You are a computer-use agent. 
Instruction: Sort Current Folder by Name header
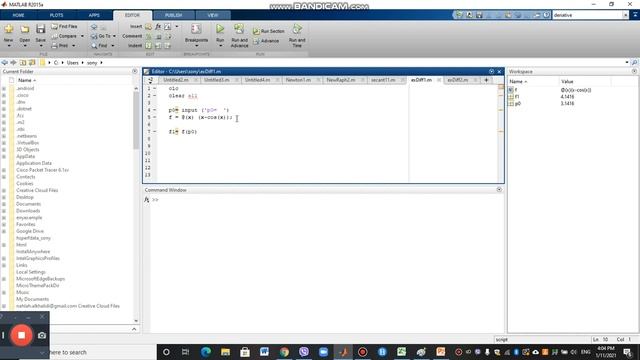[x=27, y=80]
